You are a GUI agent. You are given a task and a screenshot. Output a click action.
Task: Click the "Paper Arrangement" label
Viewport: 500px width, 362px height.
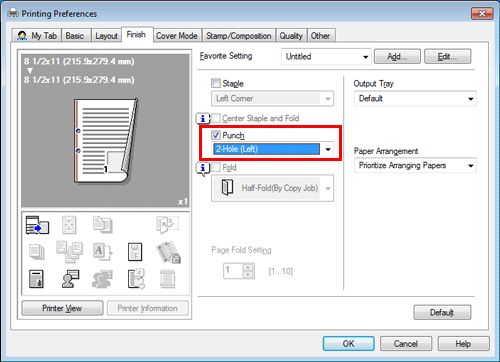tap(386, 151)
